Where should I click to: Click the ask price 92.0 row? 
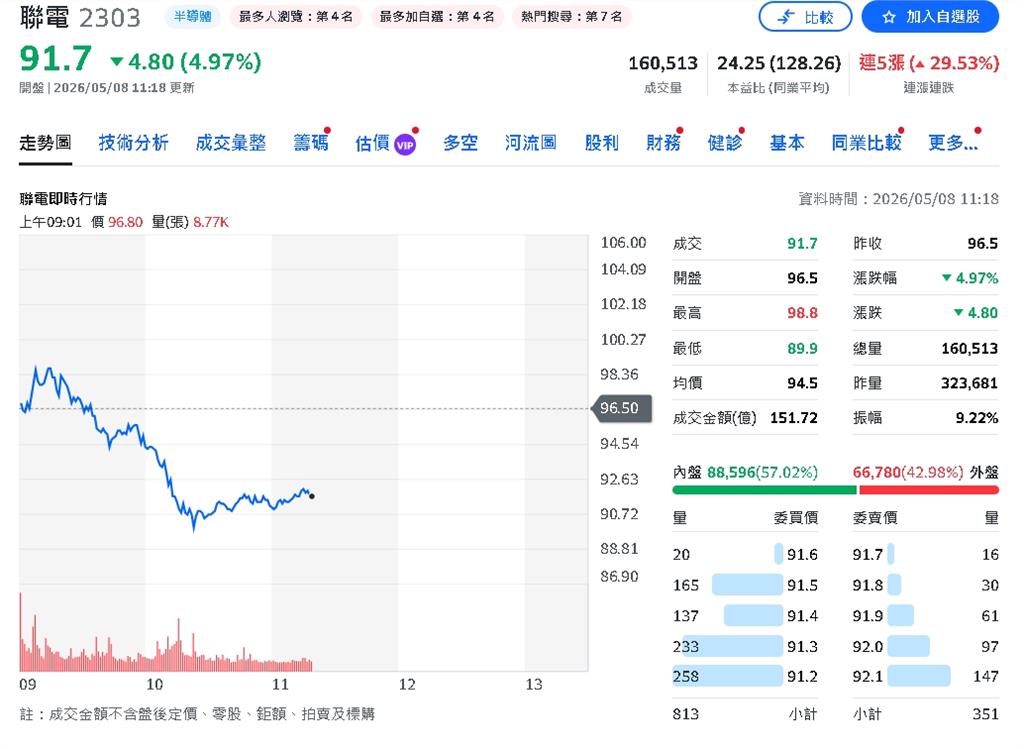(925, 646)
